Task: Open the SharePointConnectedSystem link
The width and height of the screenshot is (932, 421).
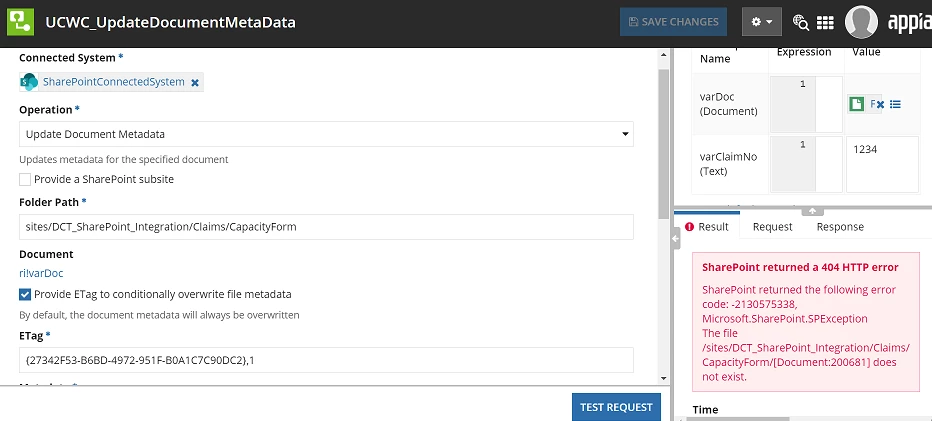Action: point(114,82)
